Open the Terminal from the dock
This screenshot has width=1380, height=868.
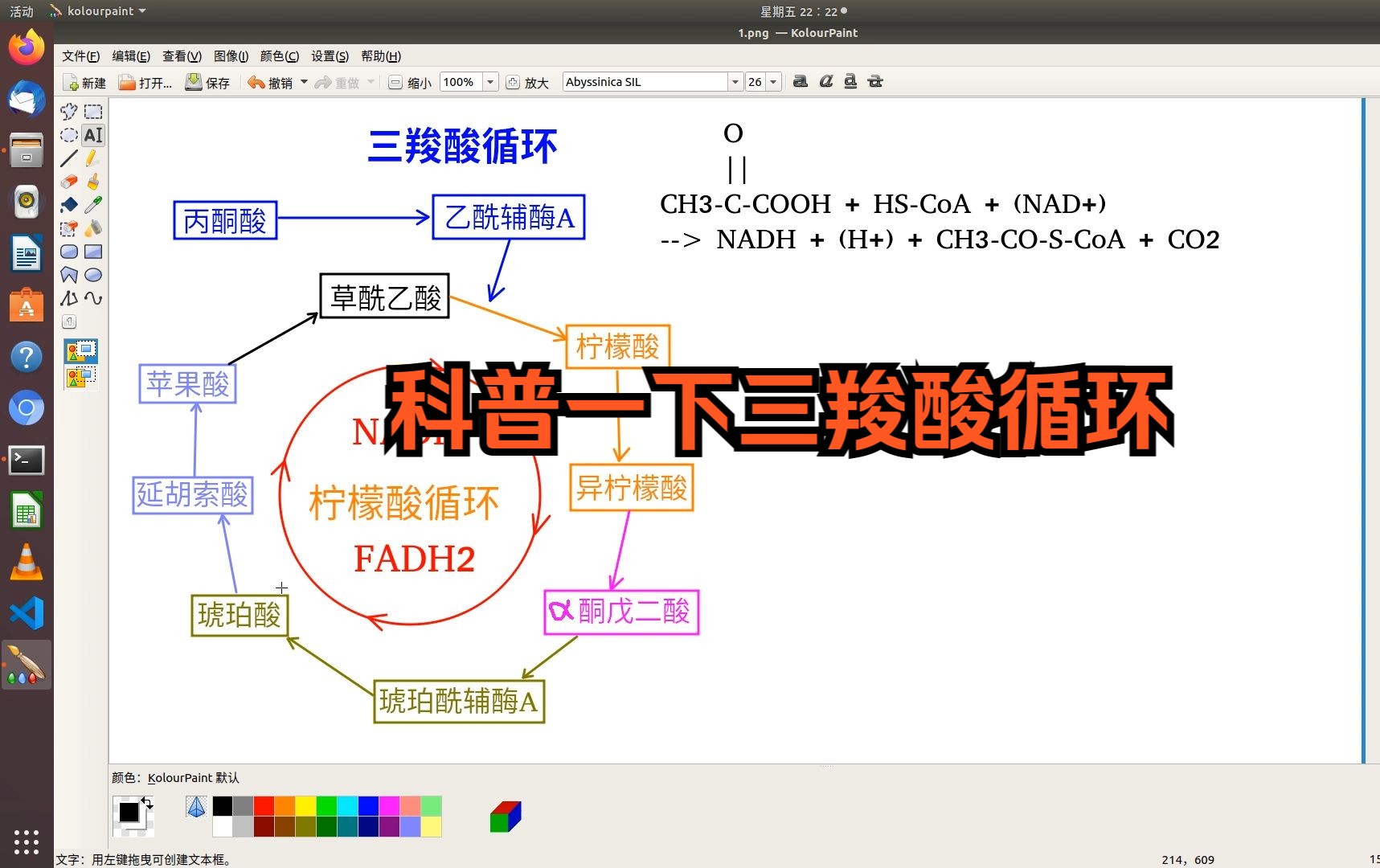tap(27, 460)
